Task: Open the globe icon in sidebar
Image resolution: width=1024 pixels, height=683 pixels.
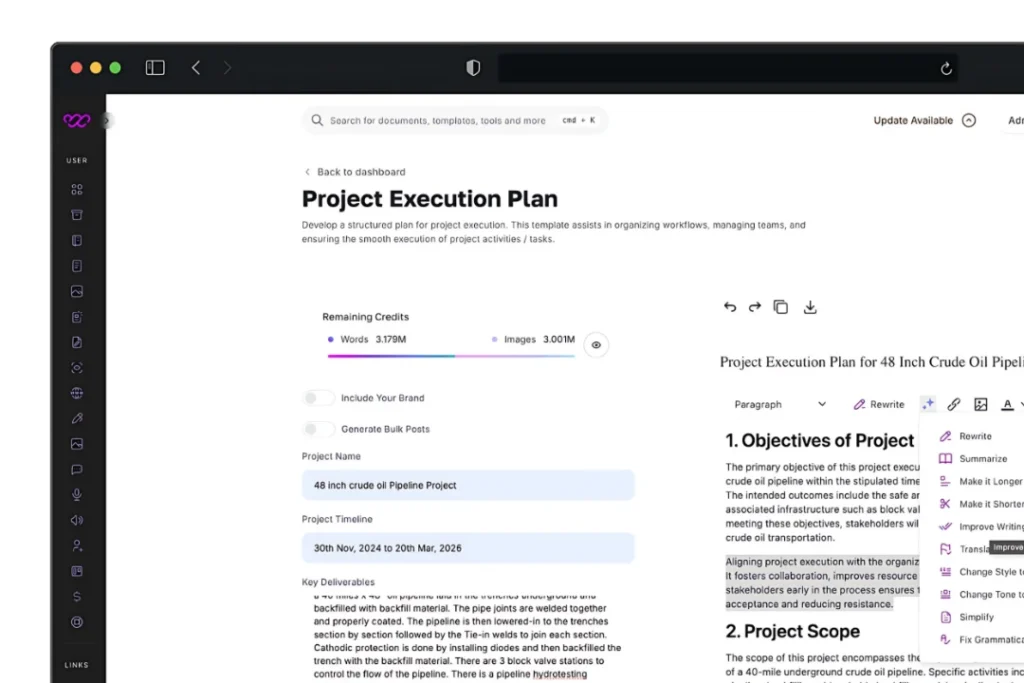Action: coord(76,393)
